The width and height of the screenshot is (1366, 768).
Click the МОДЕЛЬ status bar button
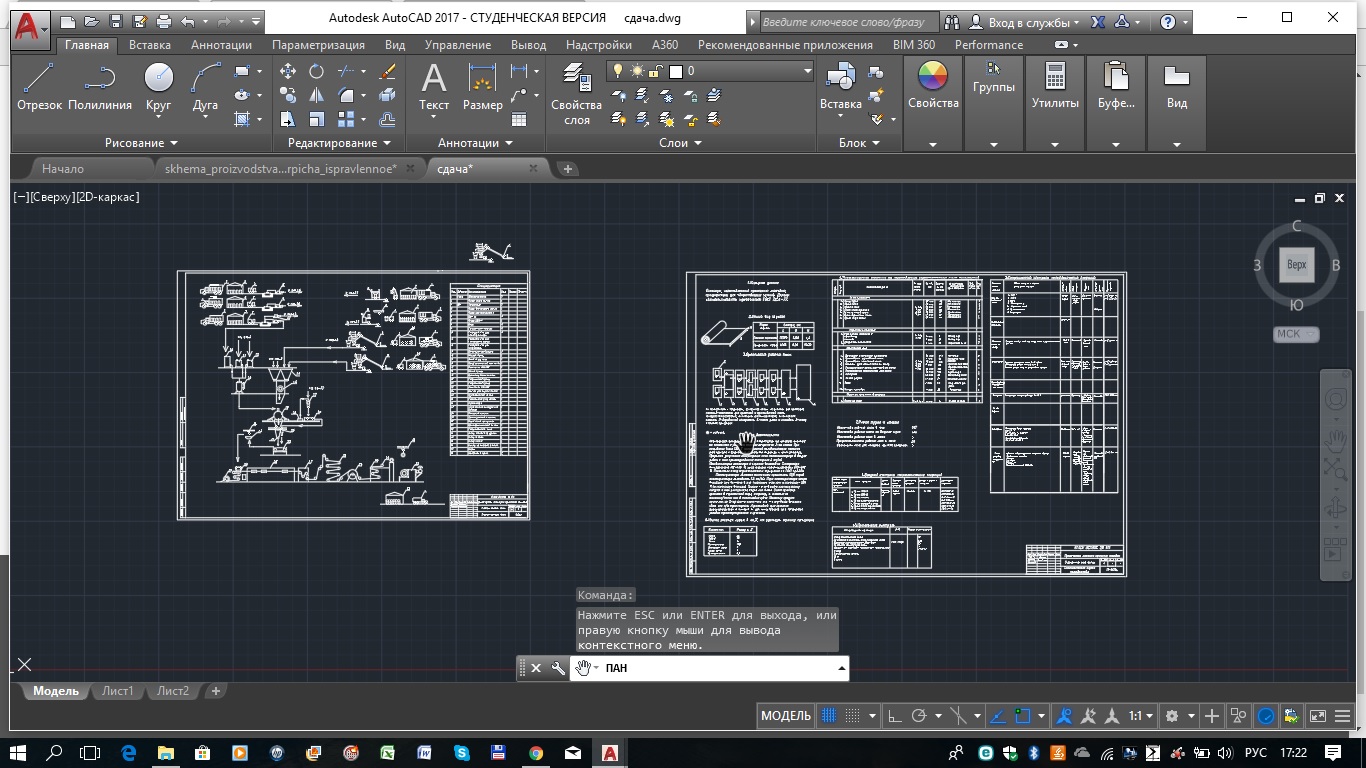point(786,716)
